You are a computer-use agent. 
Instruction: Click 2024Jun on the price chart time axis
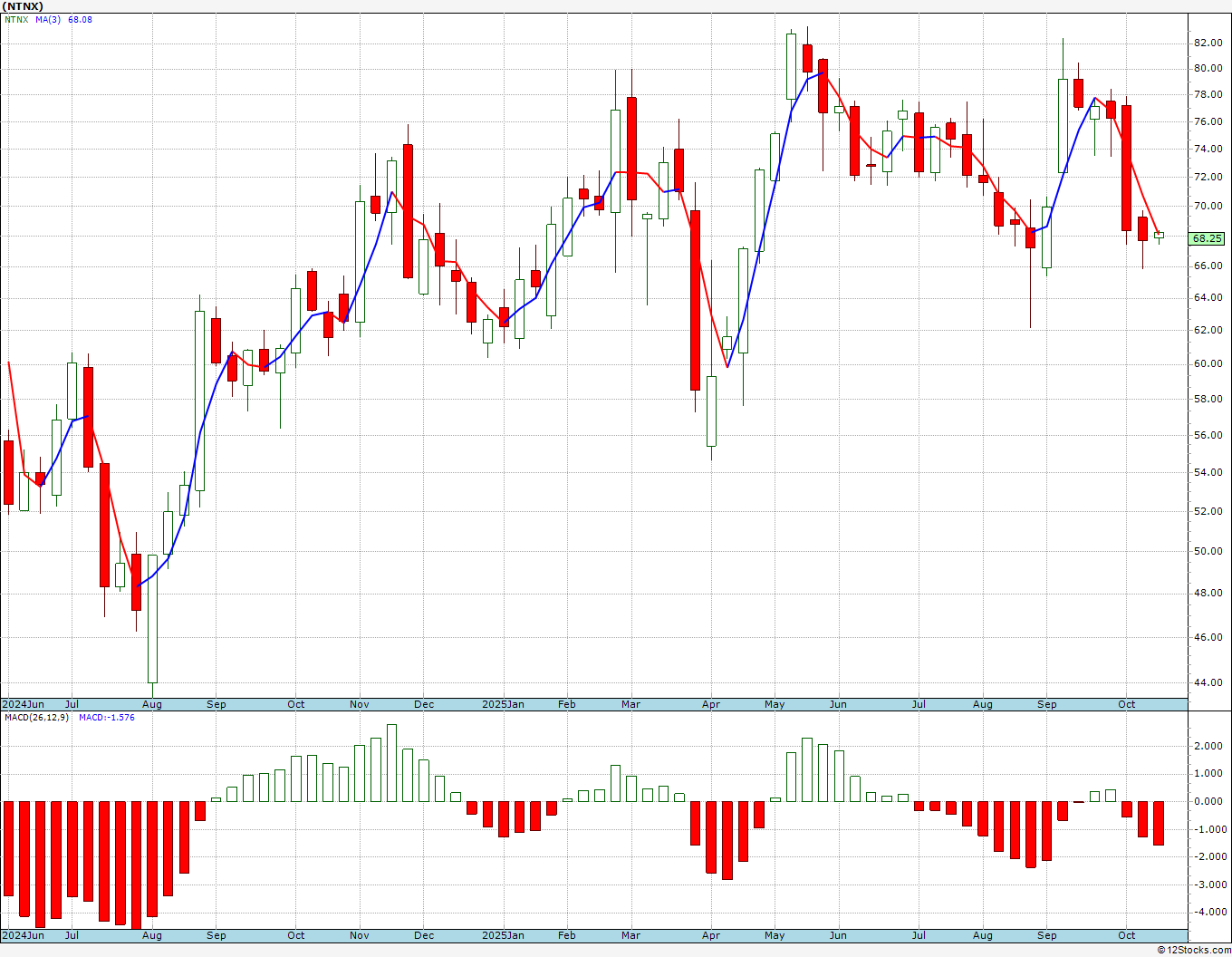click(x=23, y=704)
